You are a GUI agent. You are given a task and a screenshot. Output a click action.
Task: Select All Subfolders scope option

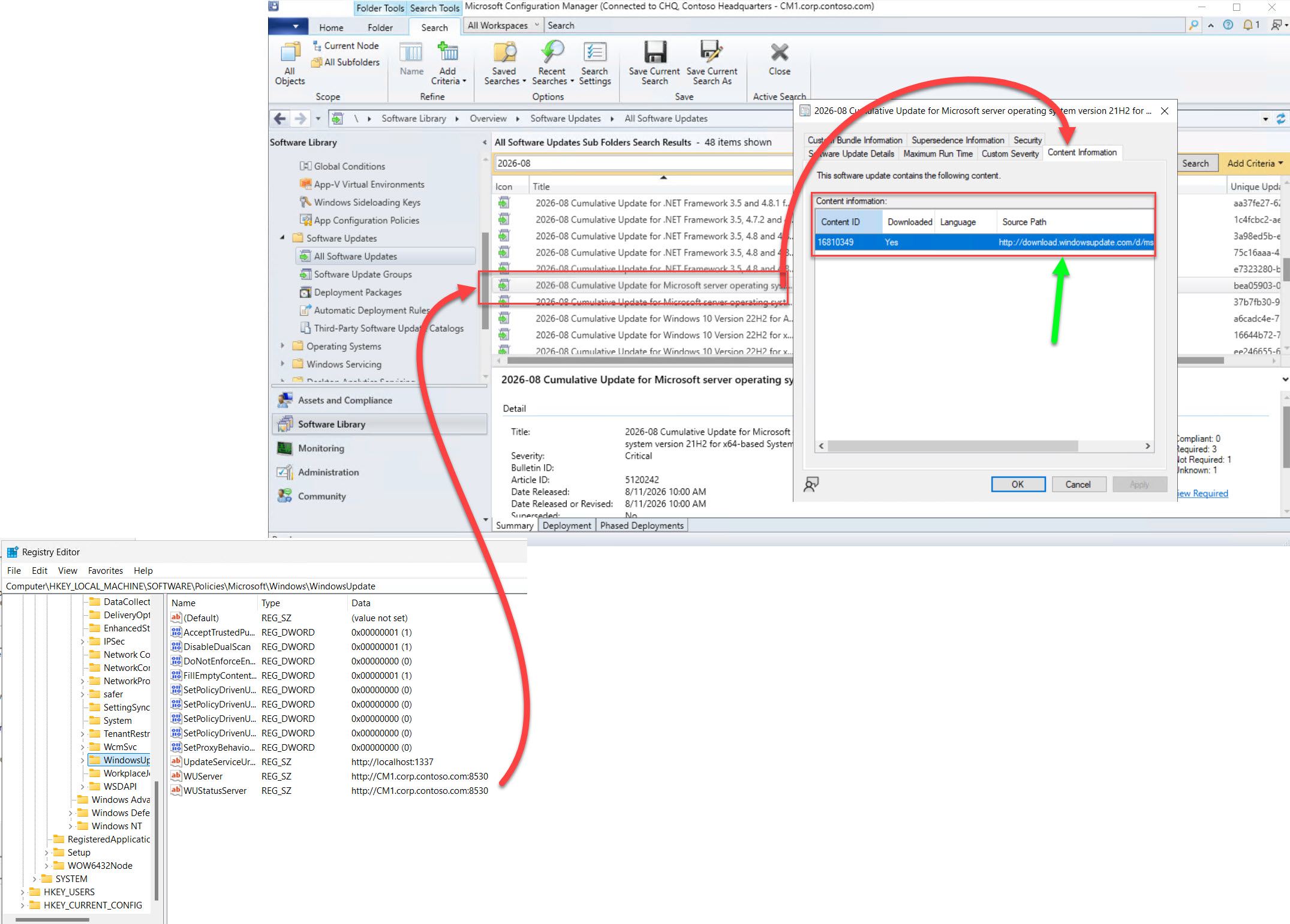click(345, 62)
